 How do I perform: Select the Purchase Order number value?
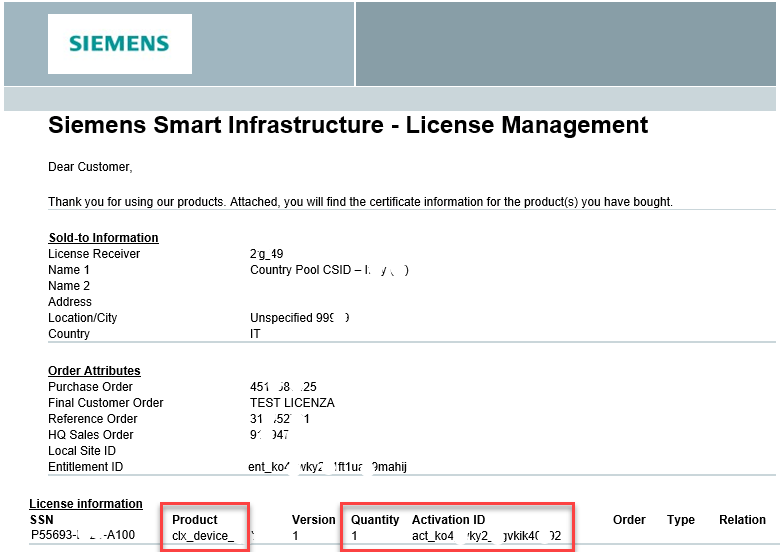(x=283, y=386)
